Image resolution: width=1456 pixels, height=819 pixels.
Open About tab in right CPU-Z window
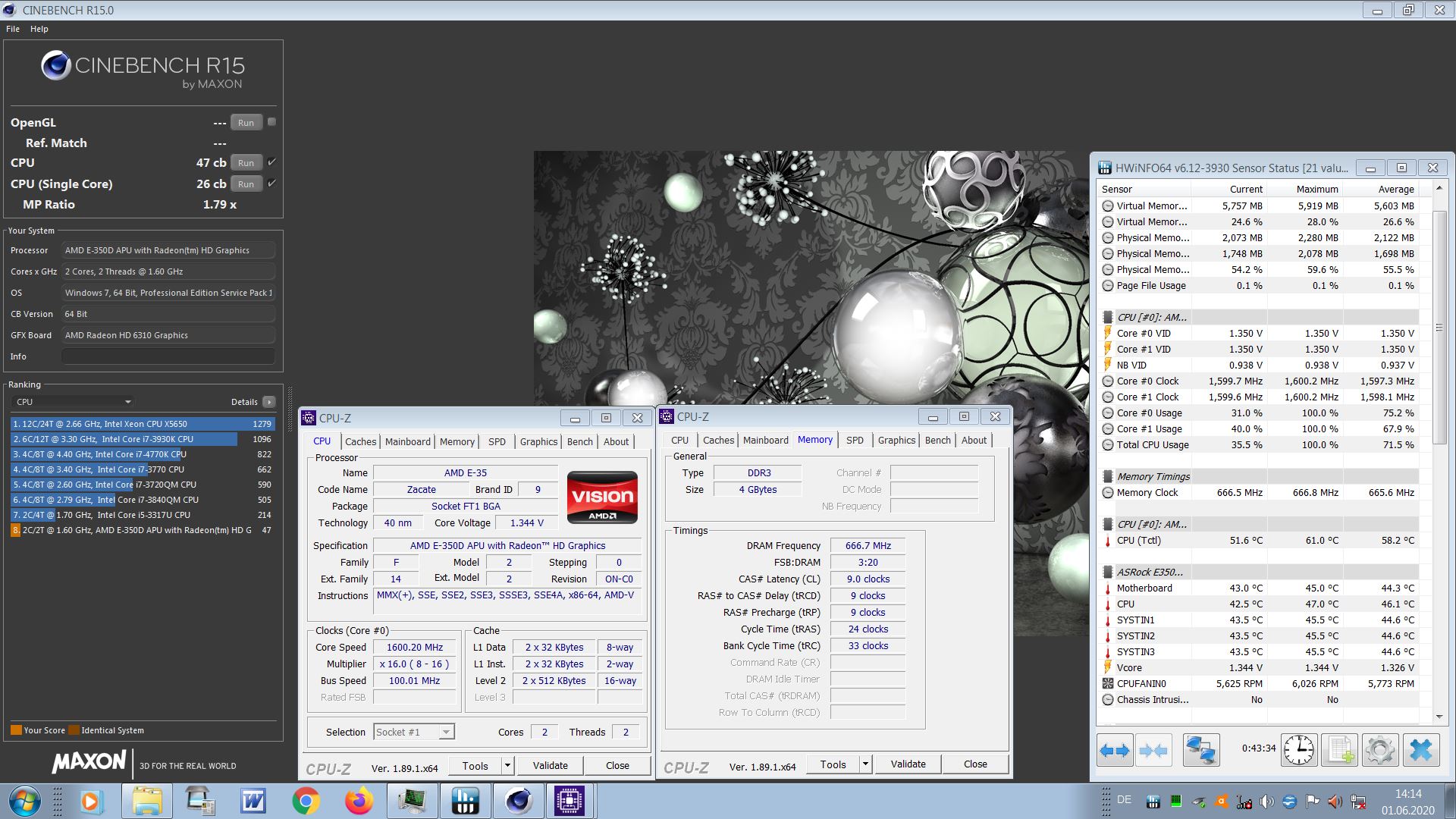point(974,440)
